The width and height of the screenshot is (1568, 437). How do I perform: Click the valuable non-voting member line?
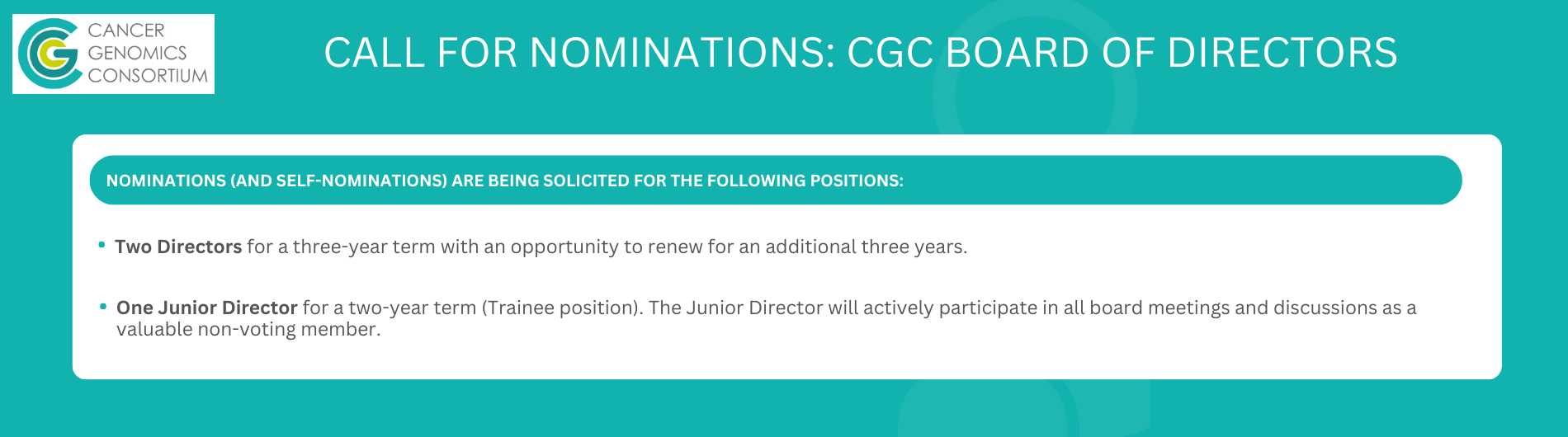click(x=248, y=329)
